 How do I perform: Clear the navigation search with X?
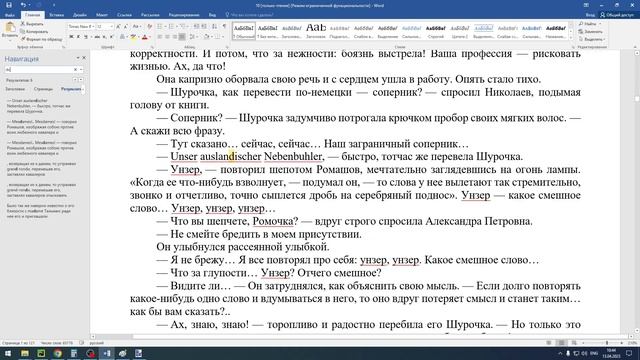pos(76,70)
